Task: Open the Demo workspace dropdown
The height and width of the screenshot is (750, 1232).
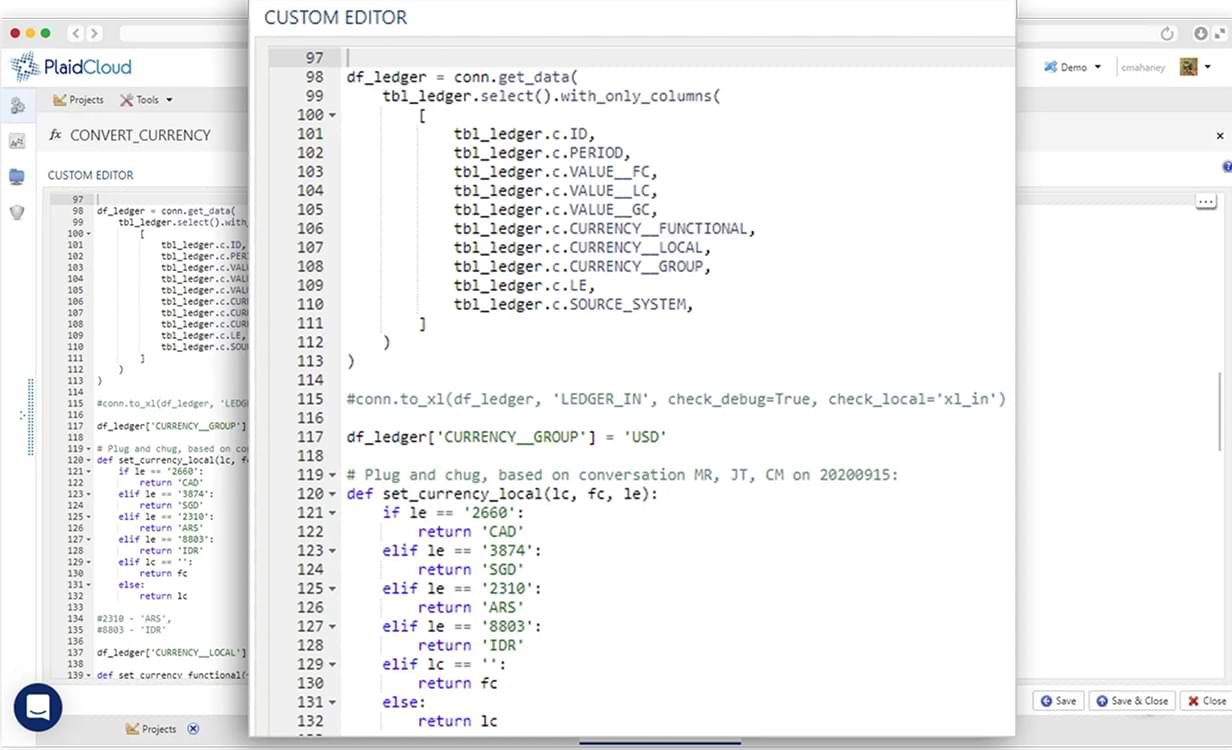Action: coord(1073,67)
